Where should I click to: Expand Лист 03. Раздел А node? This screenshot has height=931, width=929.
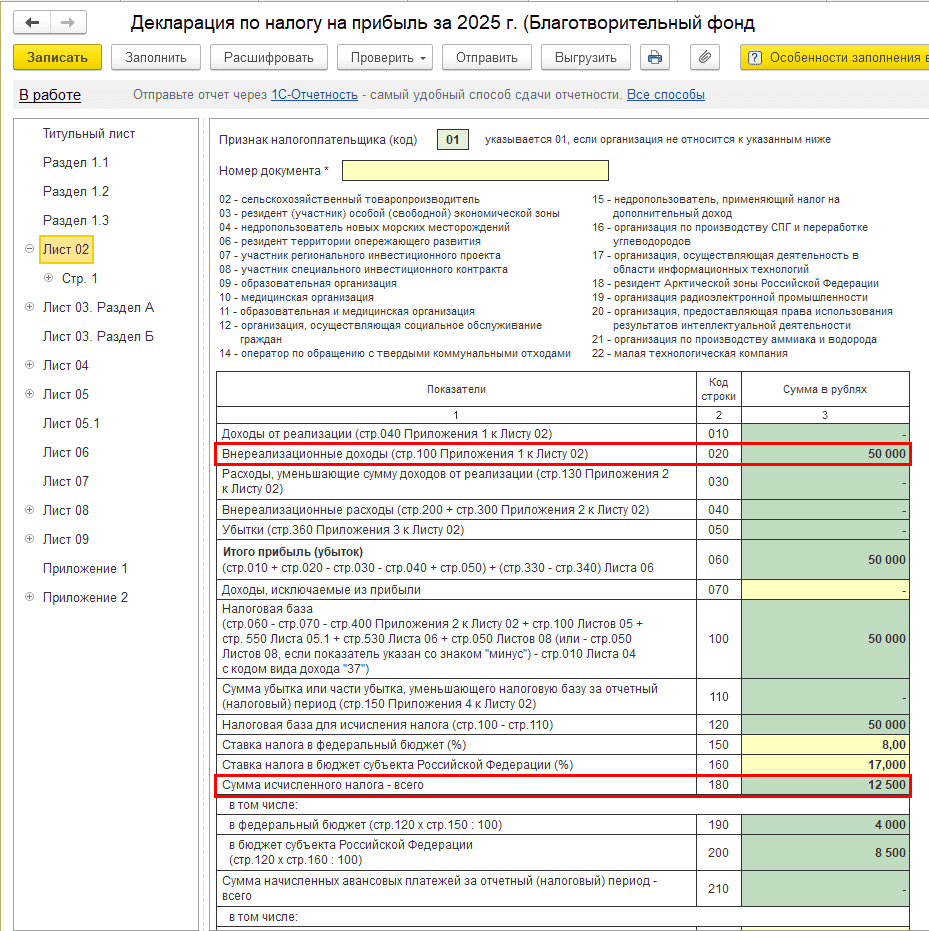tap(29, 307)
